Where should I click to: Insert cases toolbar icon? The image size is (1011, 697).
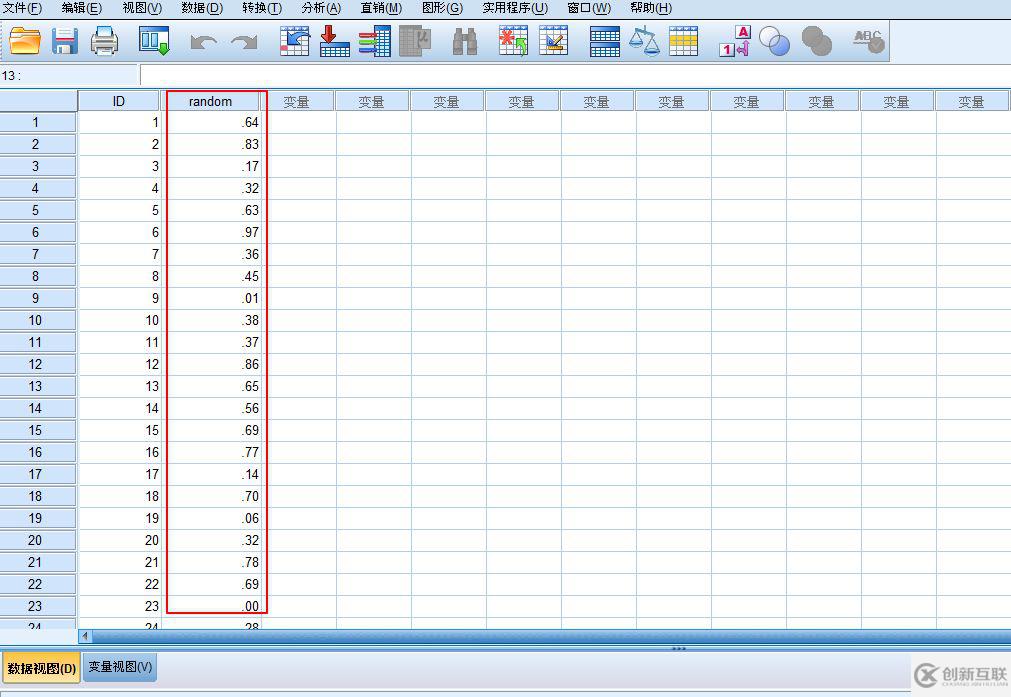[513, 41]
